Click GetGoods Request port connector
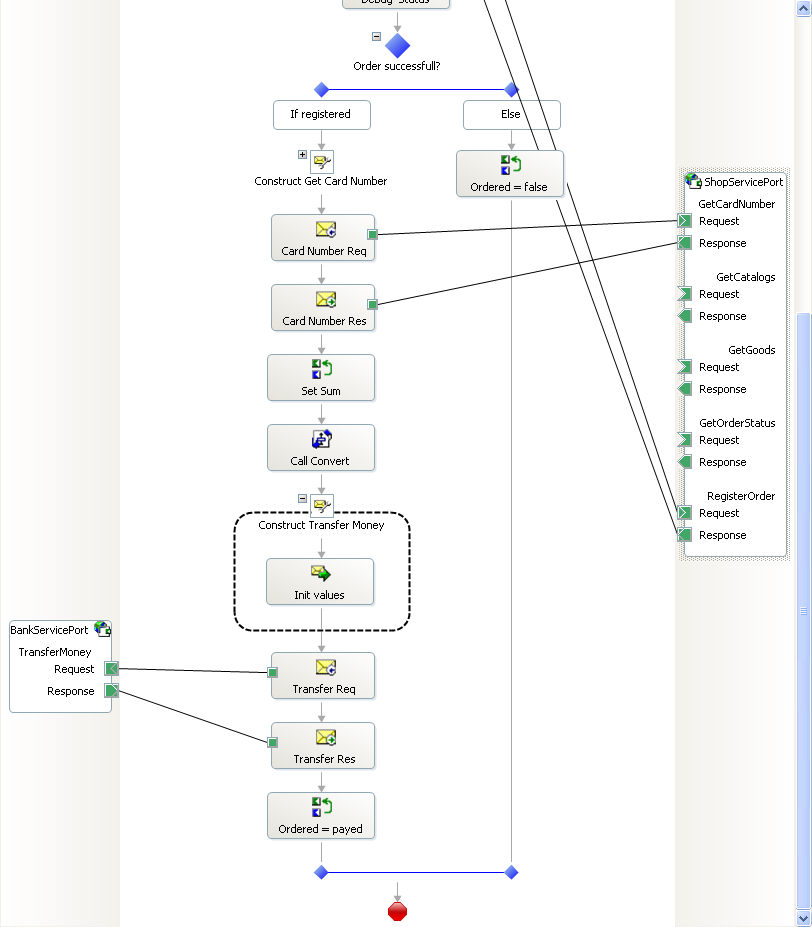 (x=684, y=367)
